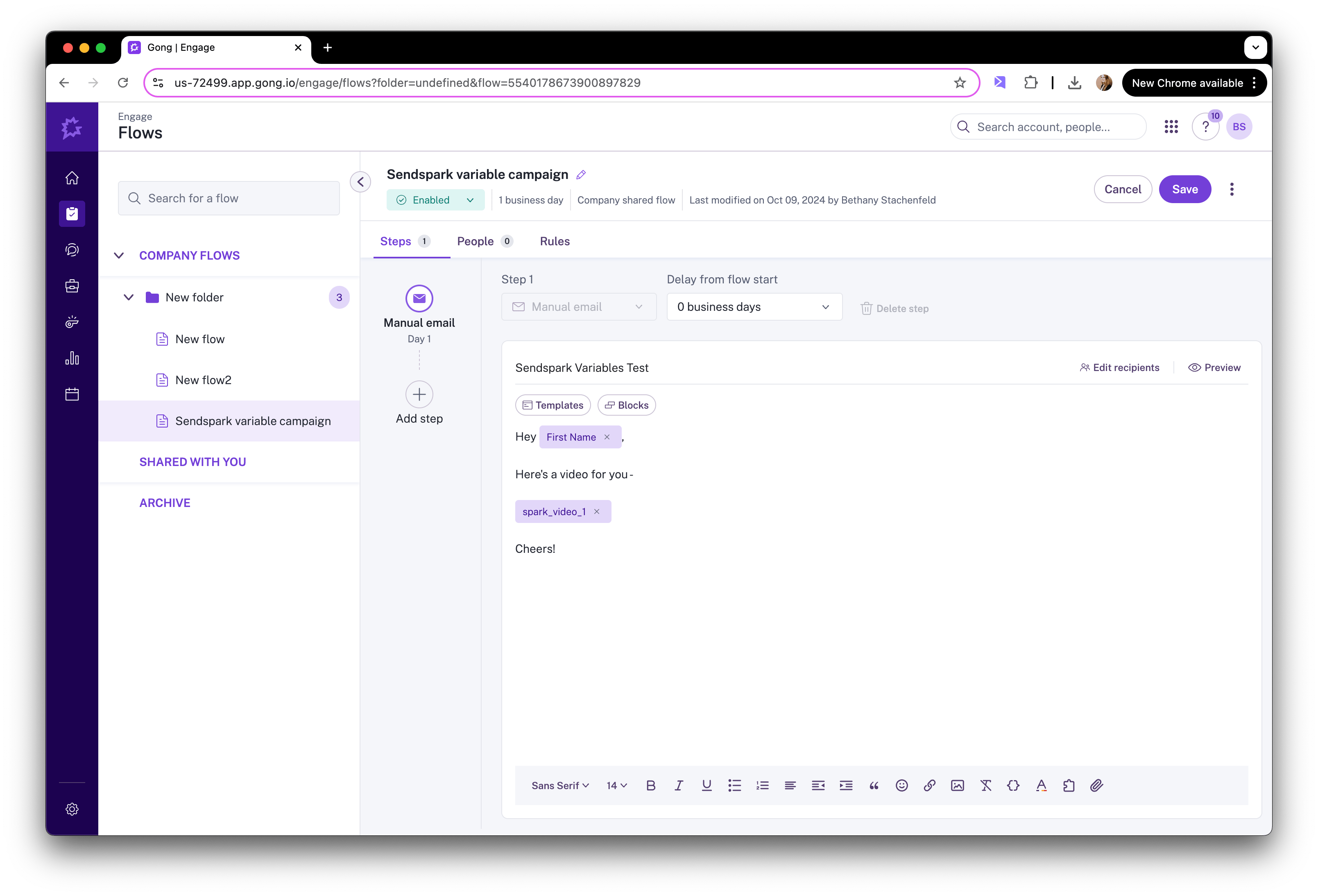Remove the spark_video_1 variable
1318x896 pixels.
pyautogui.click(x=597, y=511)
